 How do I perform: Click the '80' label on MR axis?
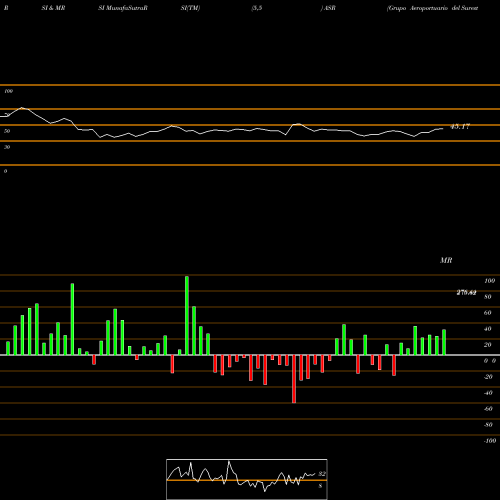tap(488, 297)
